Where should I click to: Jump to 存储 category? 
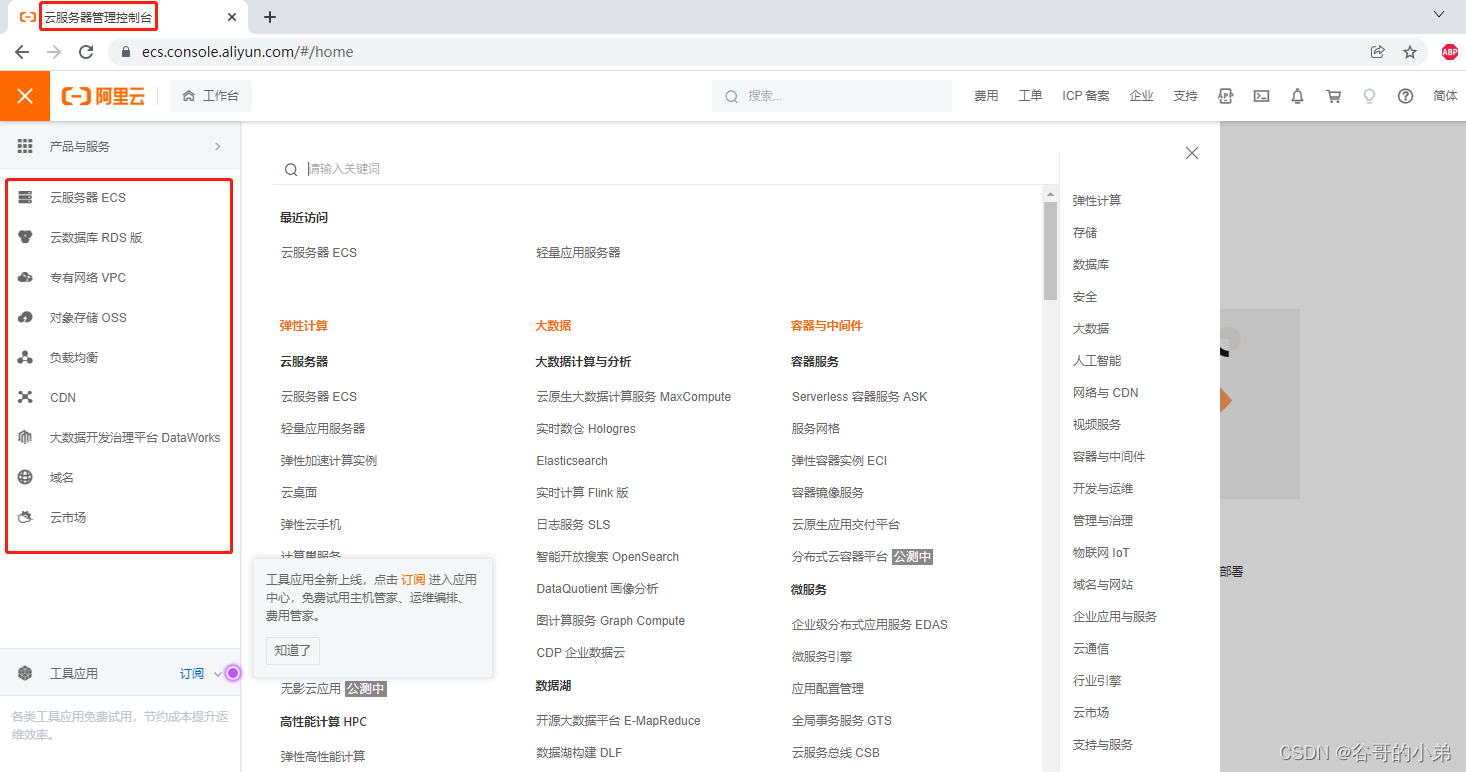(x=1085, y=232)
